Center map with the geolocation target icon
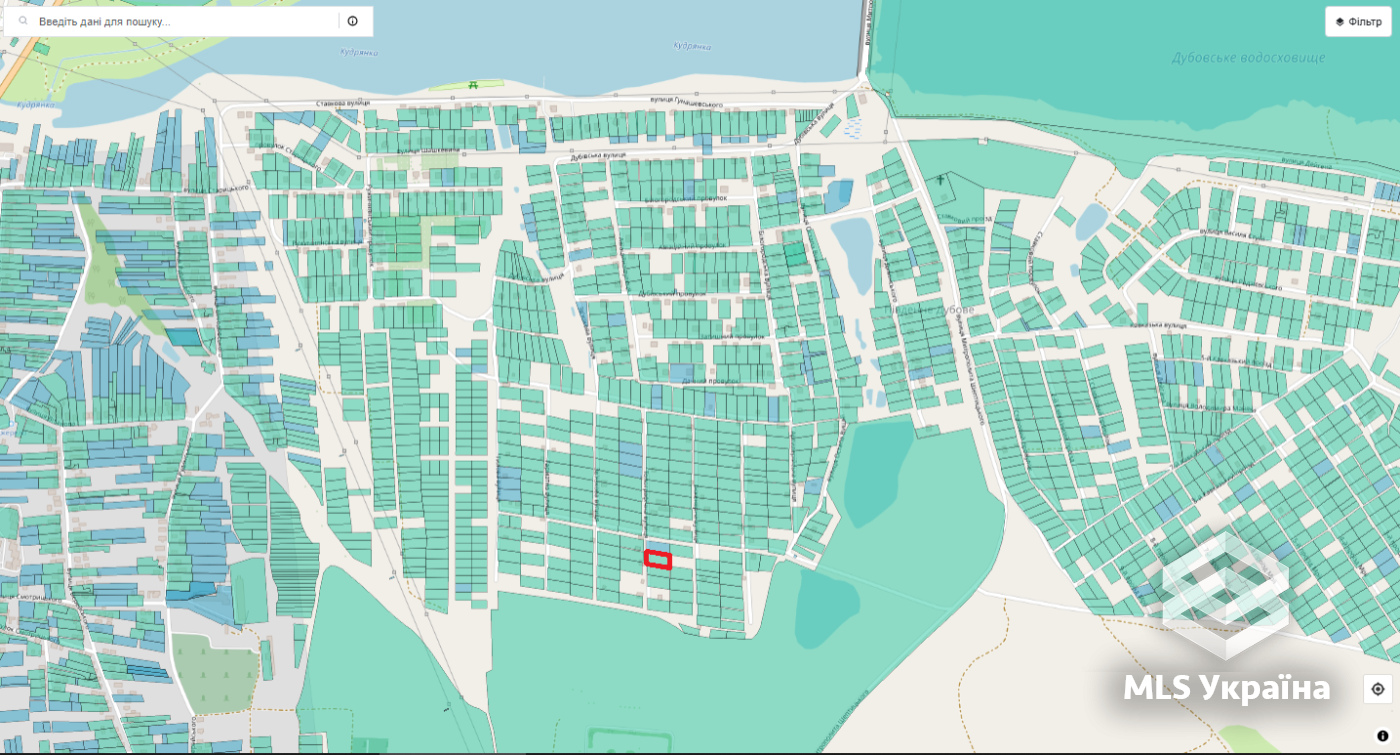 coord(1378,689)
